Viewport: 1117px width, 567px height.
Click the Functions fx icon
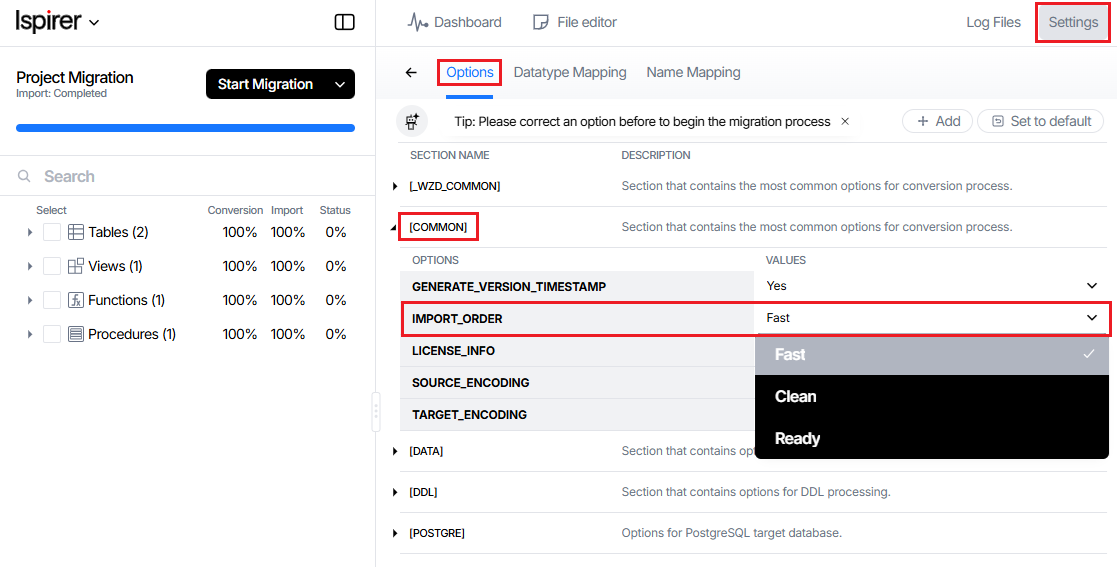click(76, 300)
